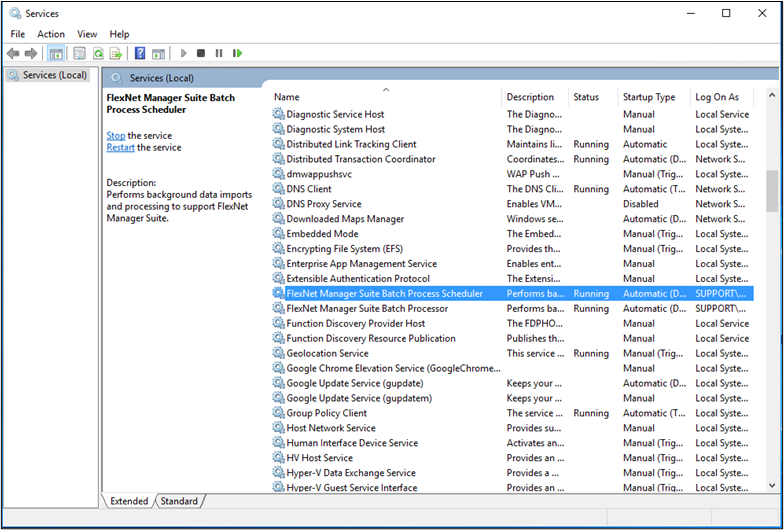Image resolution: width=784 pixels, height=530 pixels.
Task: Click the Stop the service link
Action: point(116,136)
